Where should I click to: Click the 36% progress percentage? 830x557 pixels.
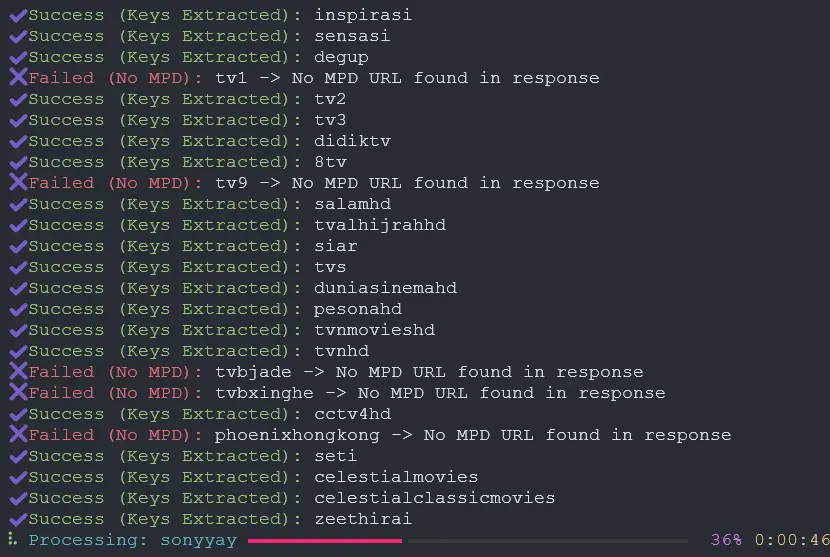click(x=726, y=540)
